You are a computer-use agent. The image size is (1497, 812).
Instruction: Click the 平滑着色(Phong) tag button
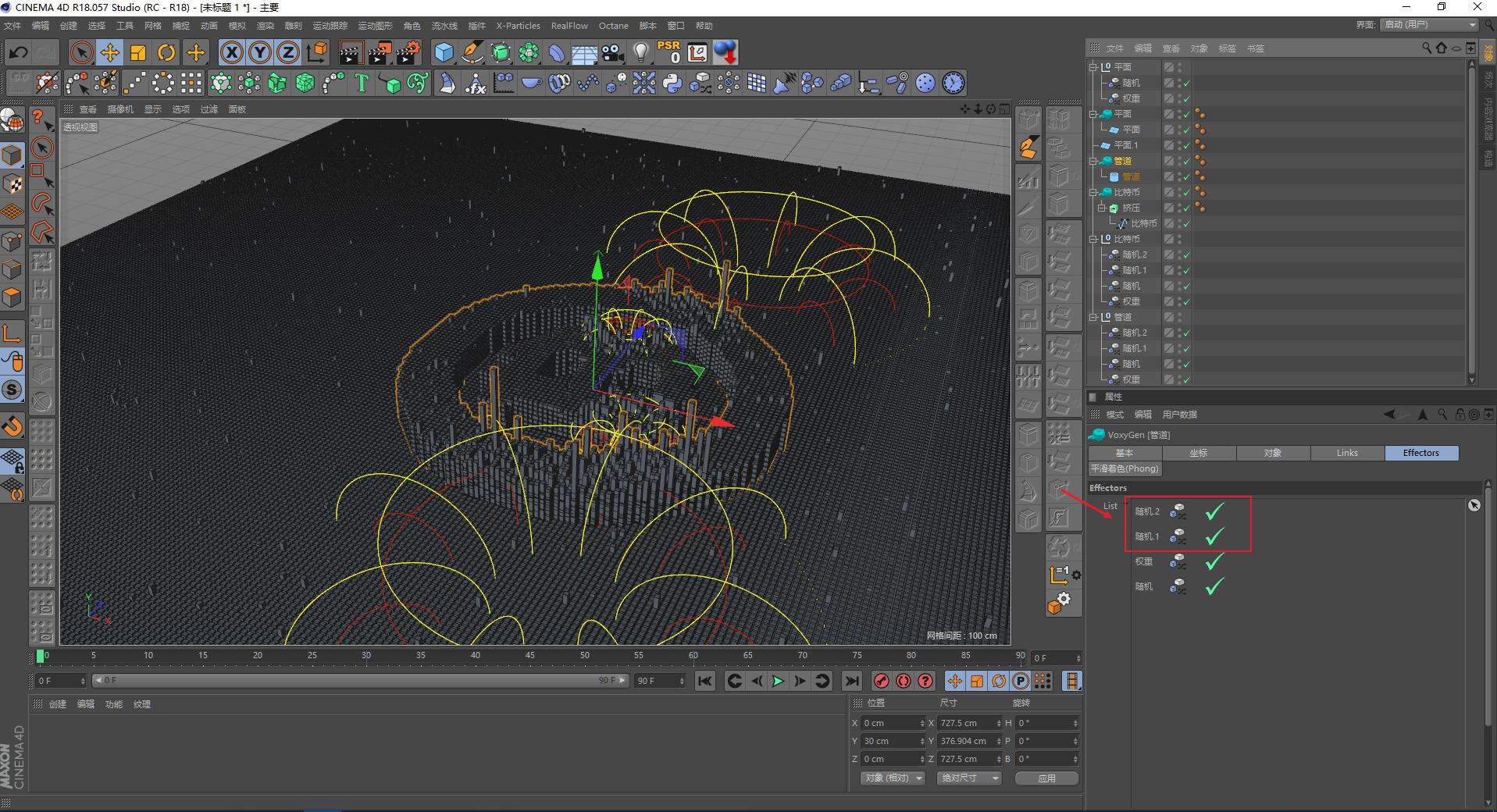1125,468
